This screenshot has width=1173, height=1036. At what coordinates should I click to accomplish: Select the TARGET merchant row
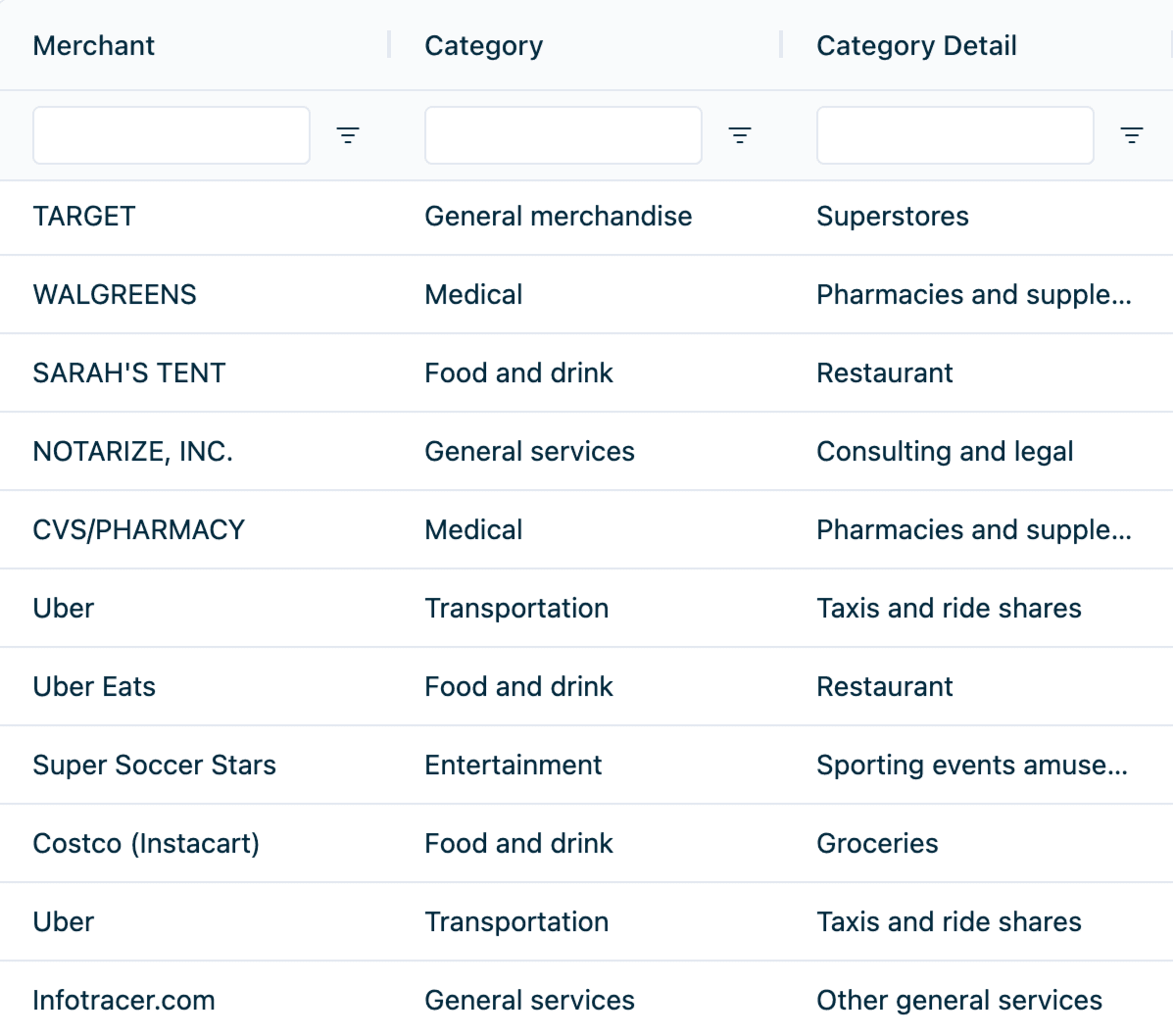click(84, 217)
